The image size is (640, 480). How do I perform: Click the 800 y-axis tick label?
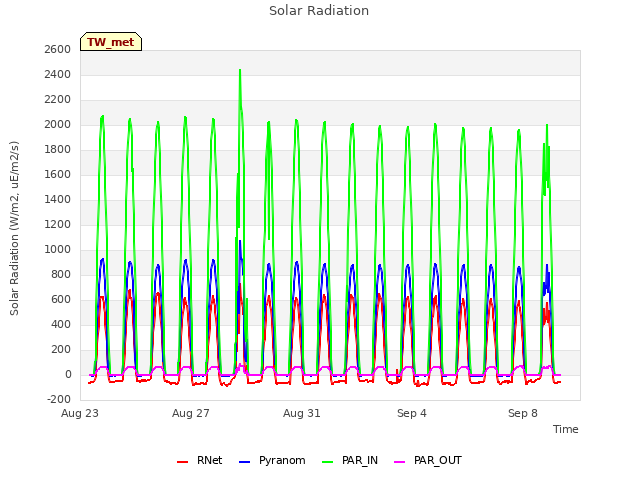pyautogui.click(x=60, y=274)
